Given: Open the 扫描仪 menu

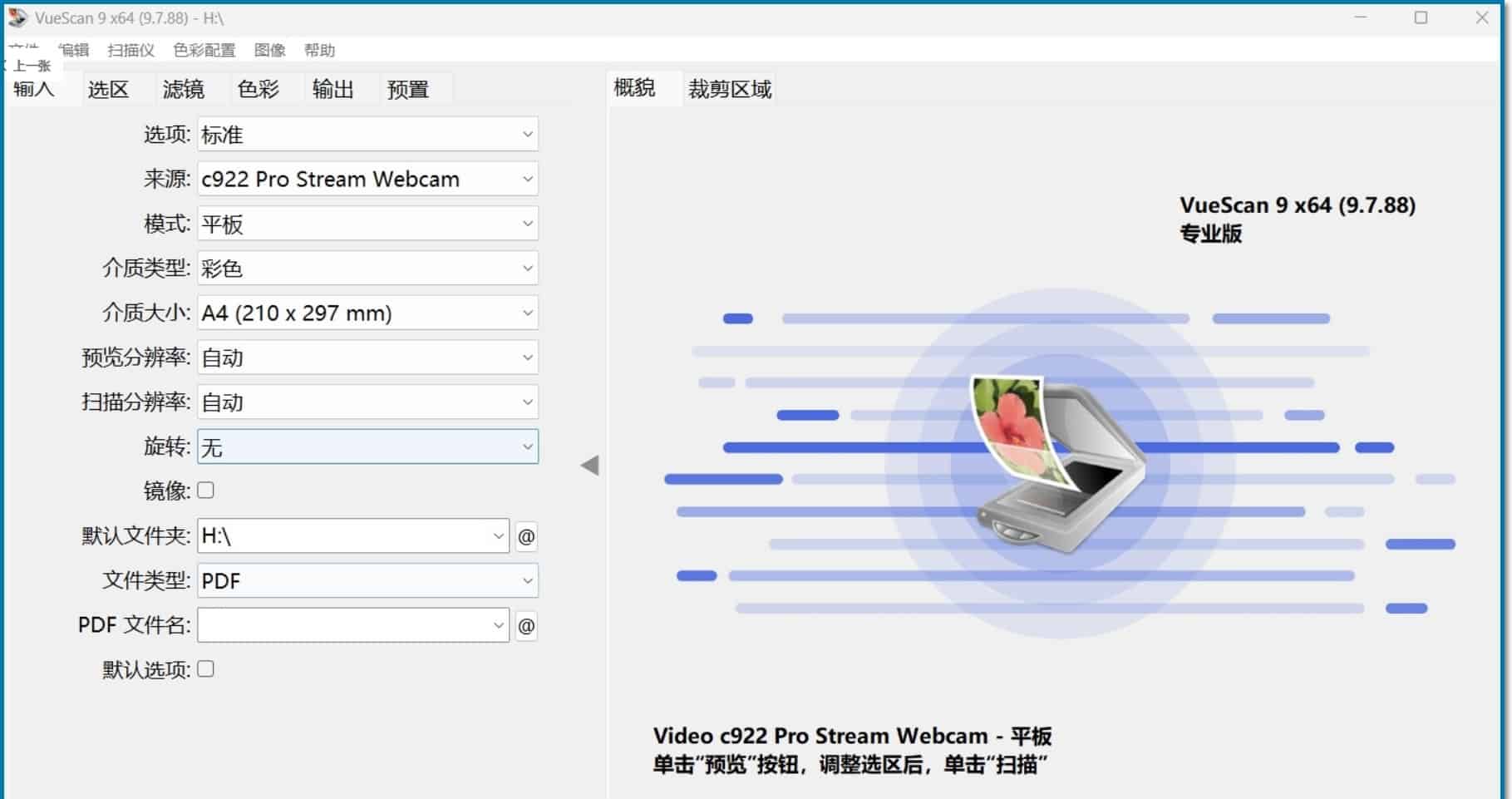Looking at the screenshot, I should tap(131, 50).
